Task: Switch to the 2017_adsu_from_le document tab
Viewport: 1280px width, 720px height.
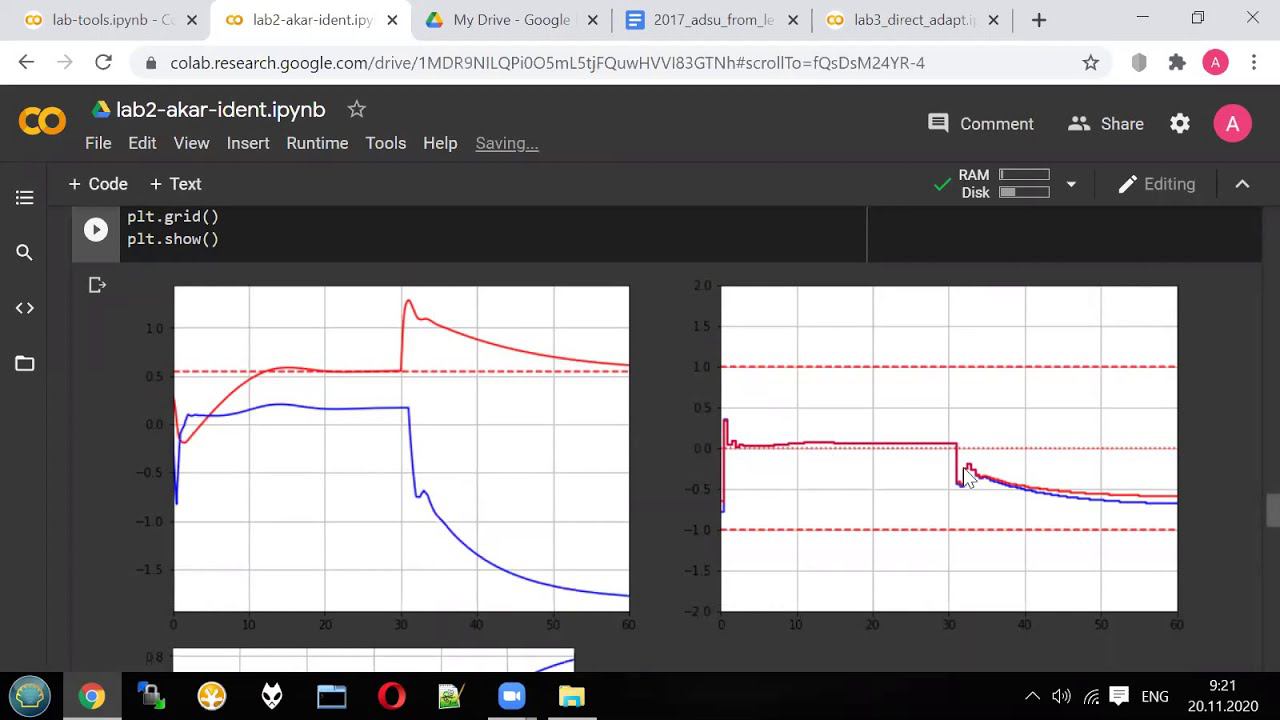Action: click(x=713, y=20)
